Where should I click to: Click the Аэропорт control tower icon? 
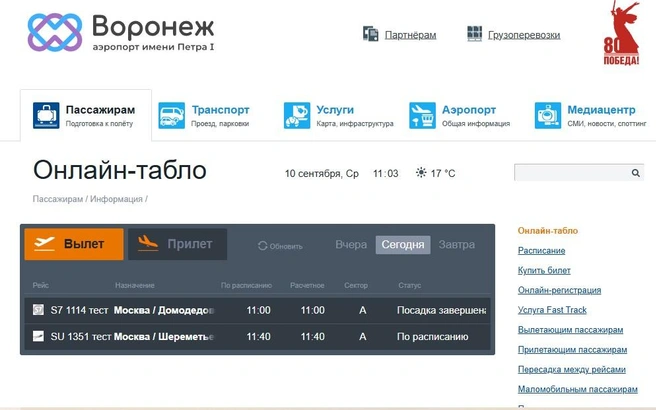coord(422,115)
